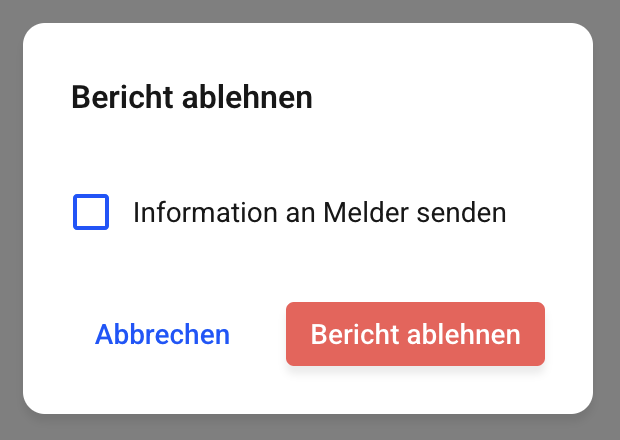Tick the blue square checkbox

coord(91,212)
